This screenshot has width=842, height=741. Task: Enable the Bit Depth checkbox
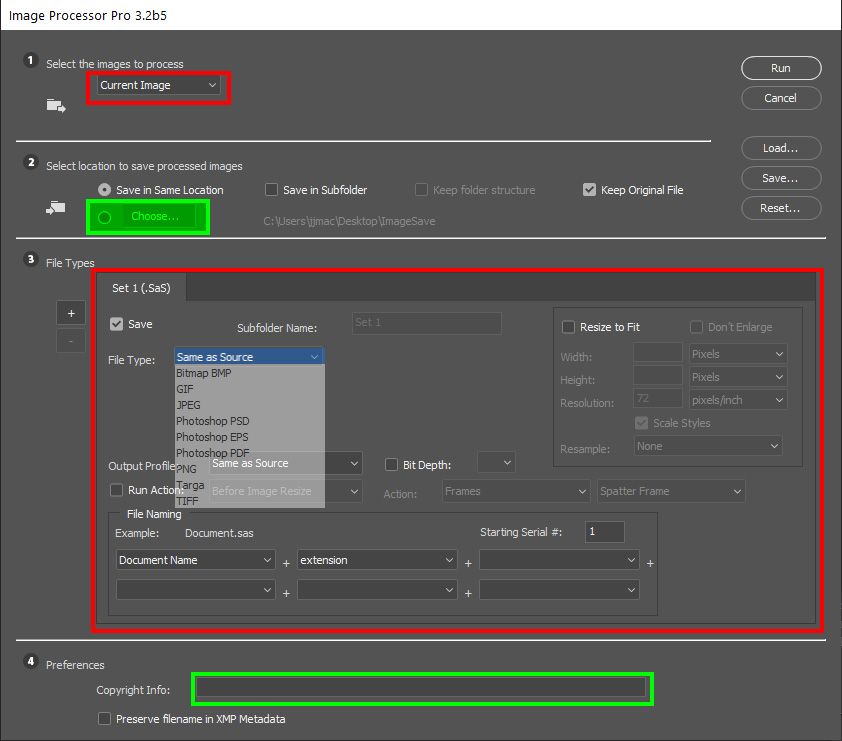391,464
